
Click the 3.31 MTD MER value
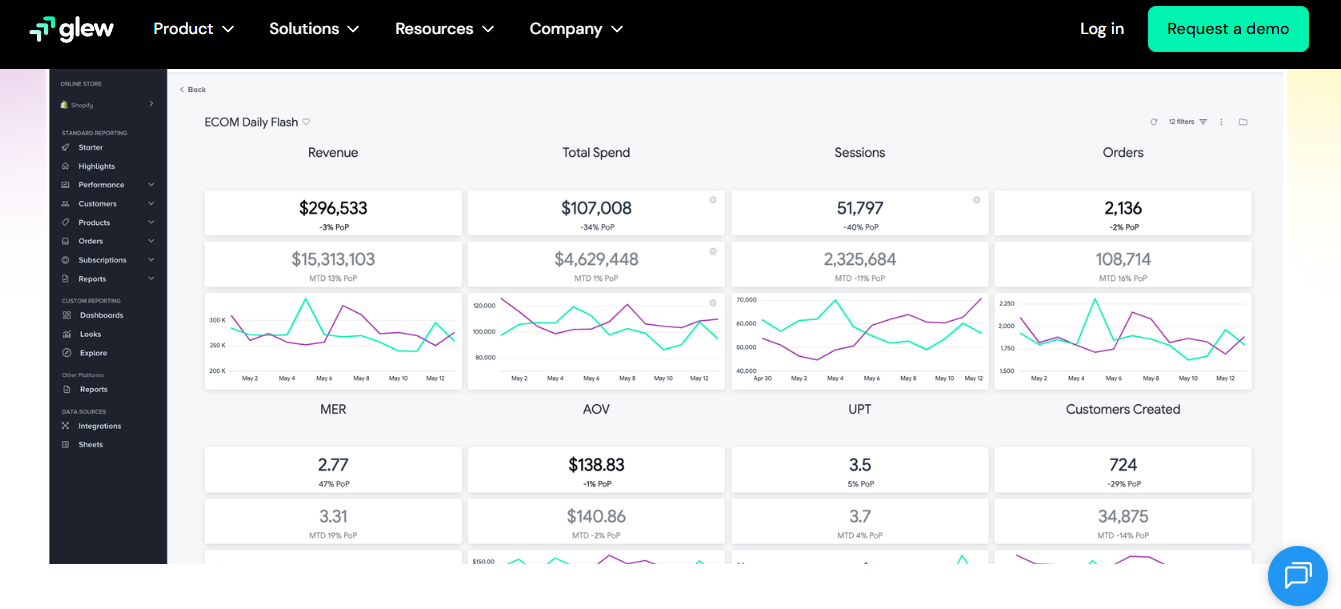pos(333,516)
